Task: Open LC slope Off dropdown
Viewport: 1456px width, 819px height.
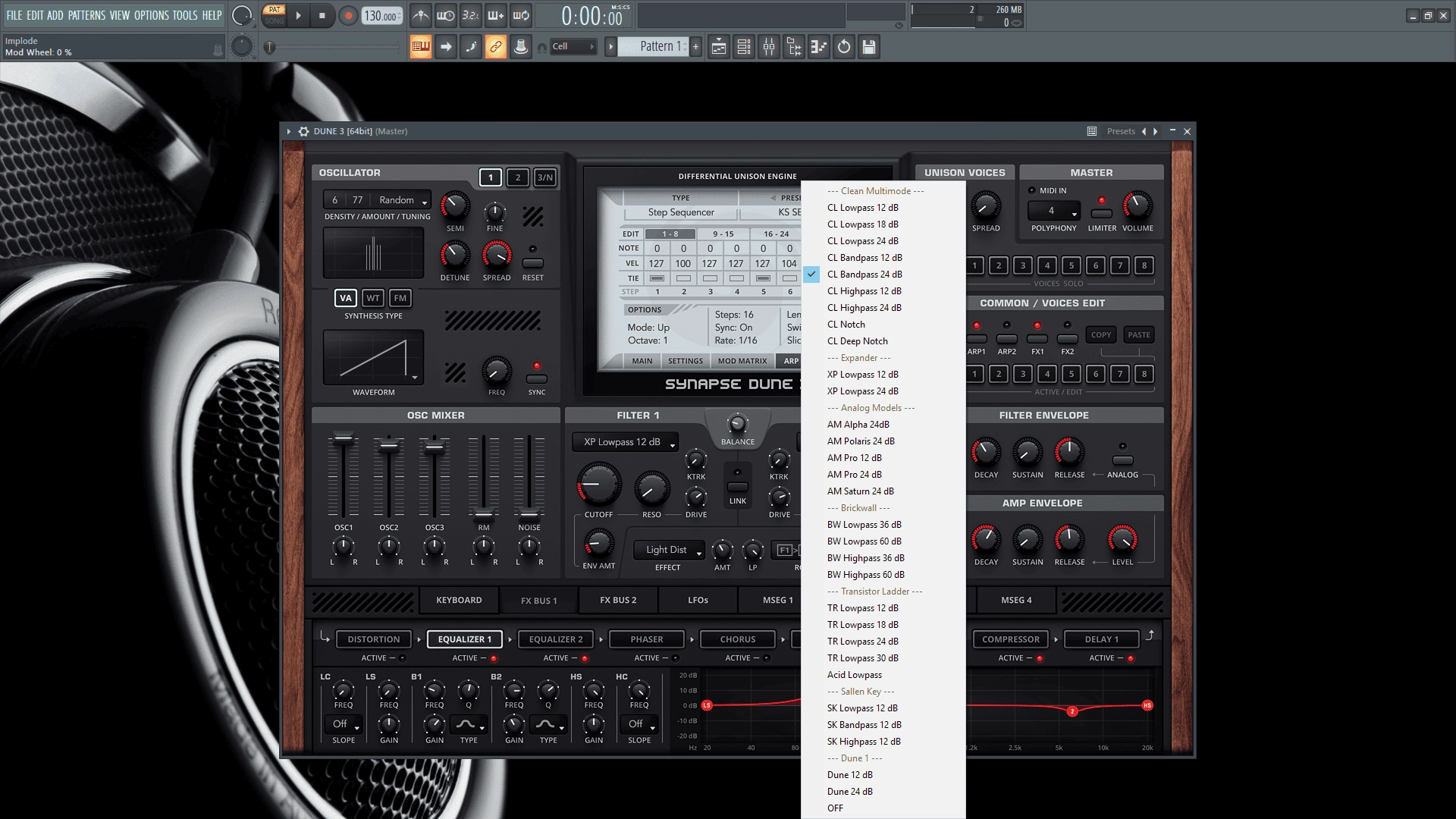Action: click(x=343, y=724)
